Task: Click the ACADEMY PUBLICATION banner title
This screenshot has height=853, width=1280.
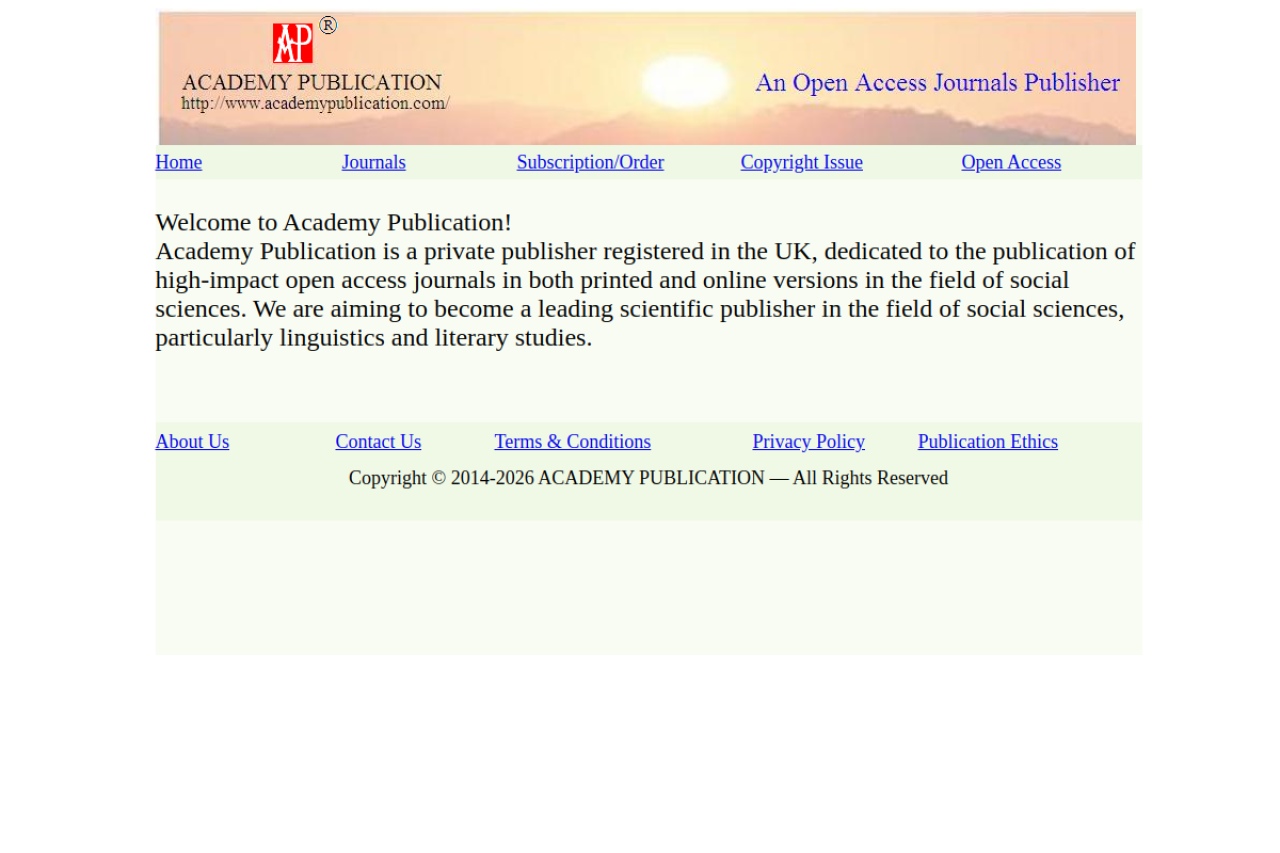Action: (x=311, y=83)
